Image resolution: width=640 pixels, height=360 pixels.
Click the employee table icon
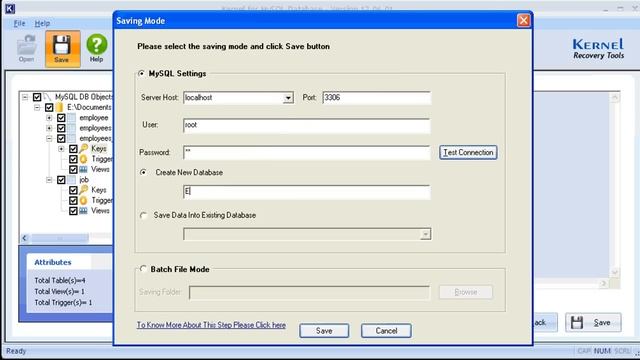point(72,118)
